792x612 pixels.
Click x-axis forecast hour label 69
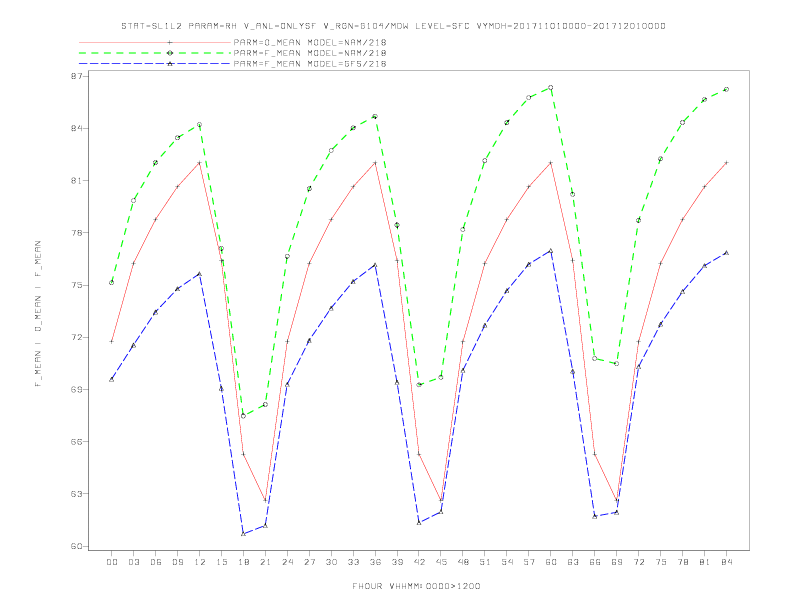(617, 562)
